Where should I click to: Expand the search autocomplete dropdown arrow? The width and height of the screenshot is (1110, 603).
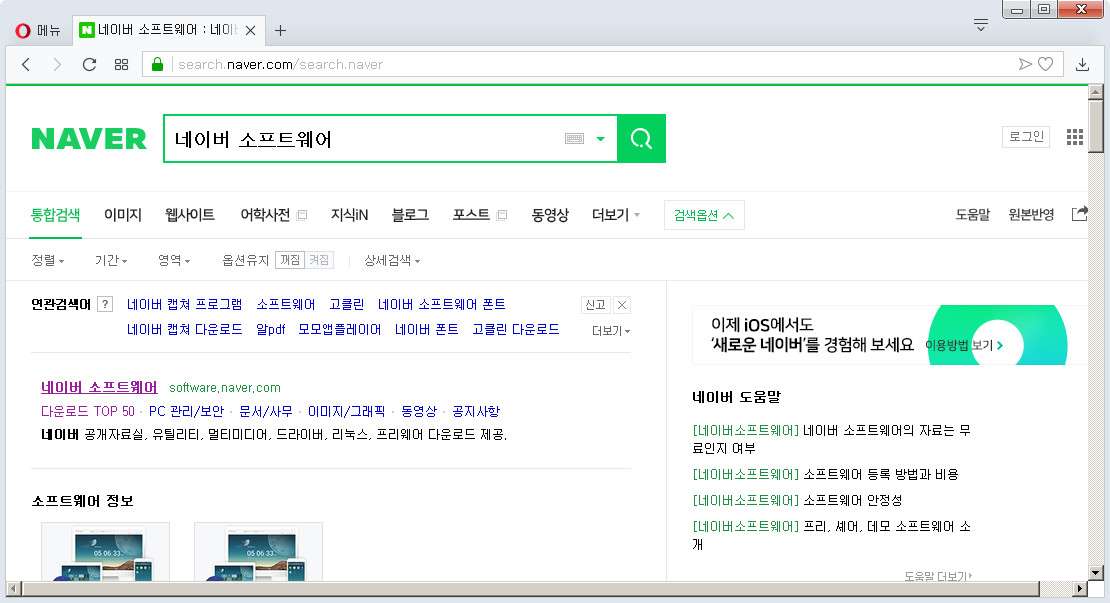click(x=600, y=139)
